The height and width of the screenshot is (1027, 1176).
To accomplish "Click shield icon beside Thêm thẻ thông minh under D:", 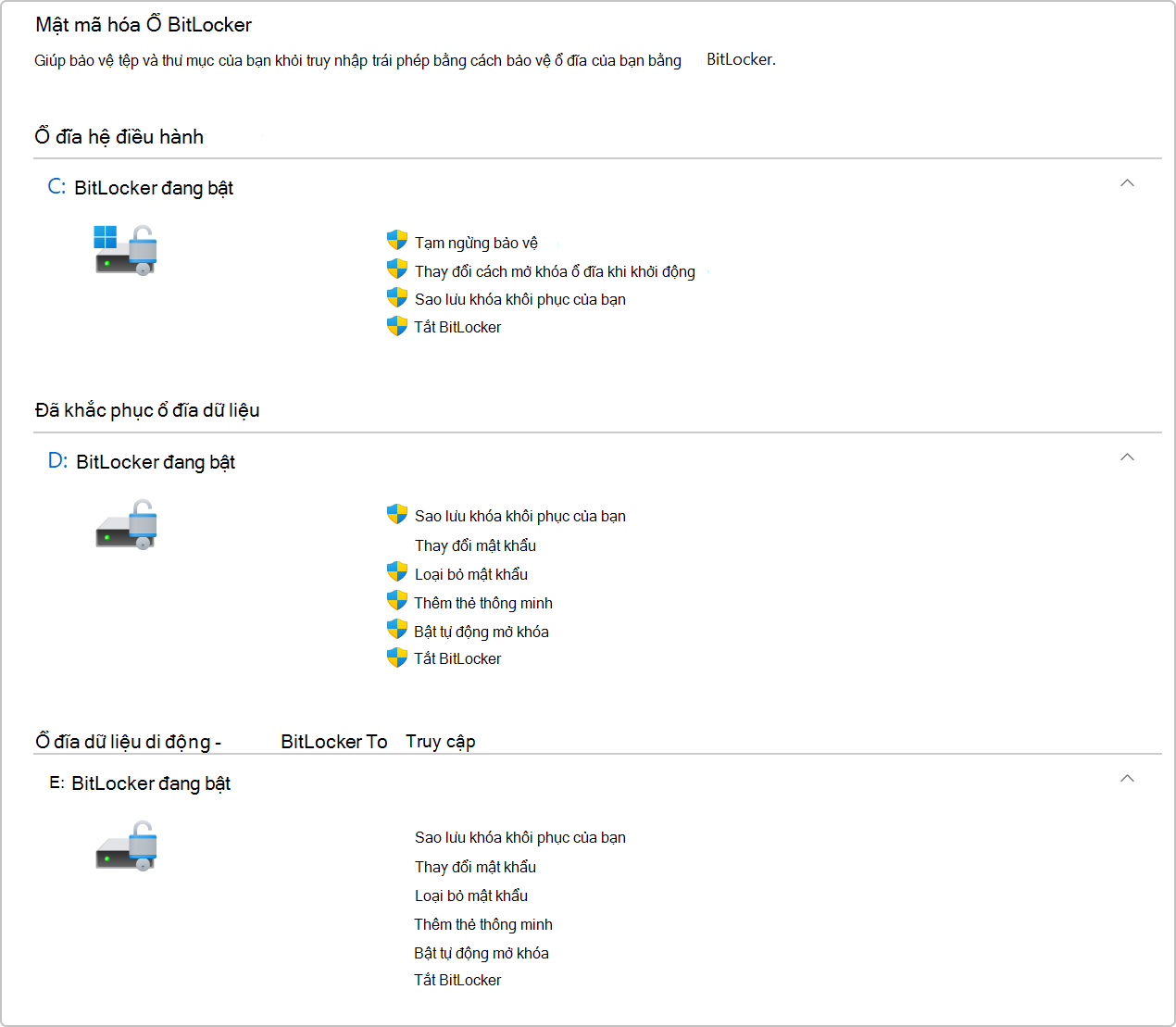I will pyautogui.click(x=397, y=601).
